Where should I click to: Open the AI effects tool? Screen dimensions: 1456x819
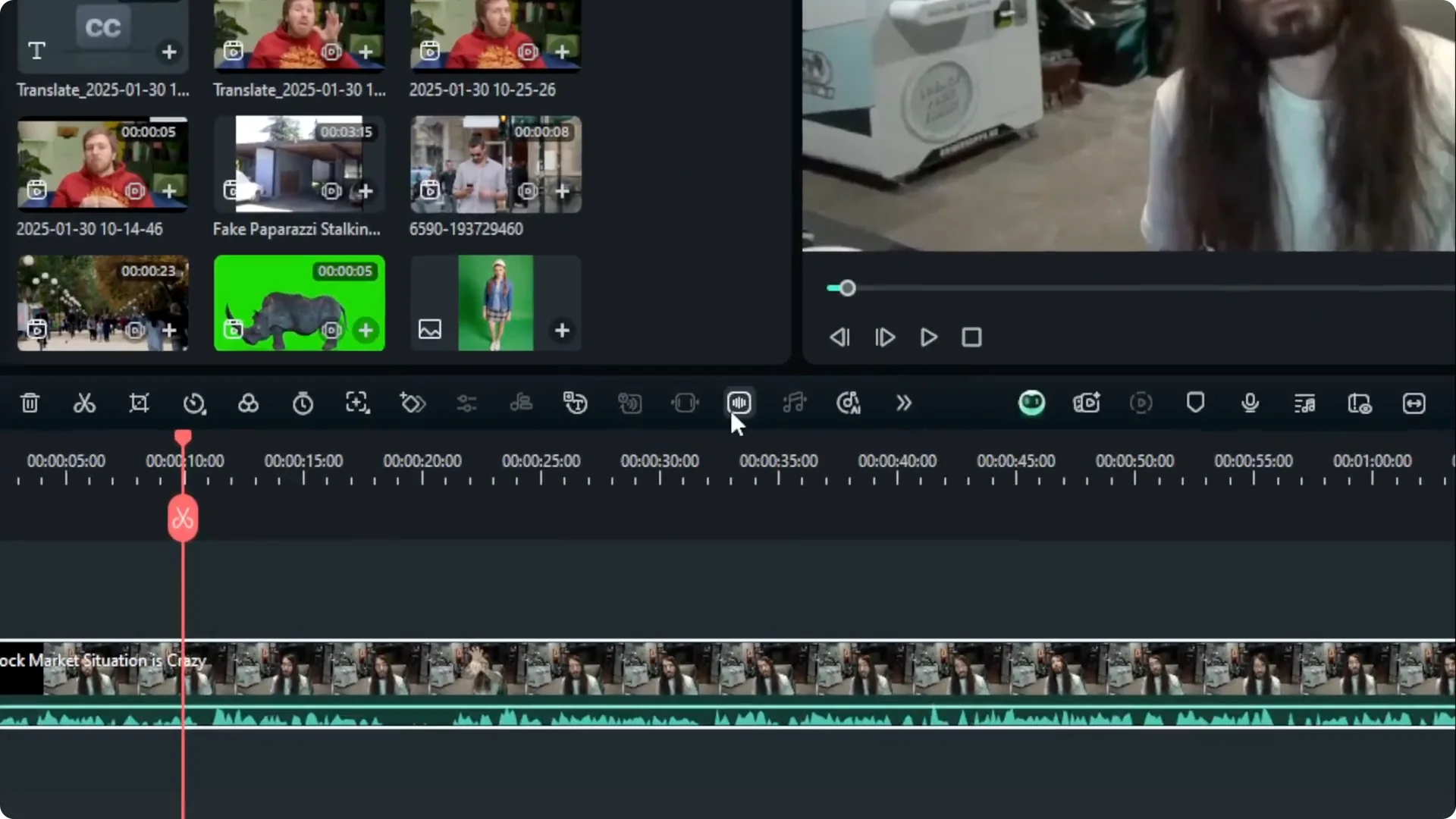(413, 403)
